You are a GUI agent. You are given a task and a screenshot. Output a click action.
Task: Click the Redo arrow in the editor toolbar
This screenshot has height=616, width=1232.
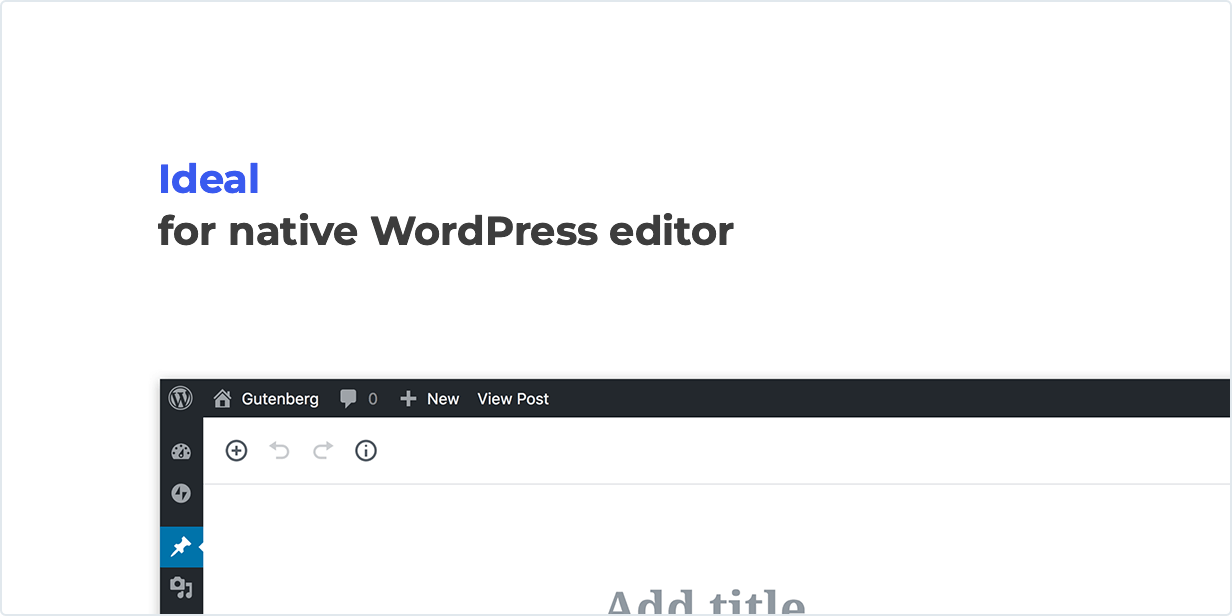tap(322, 451)
